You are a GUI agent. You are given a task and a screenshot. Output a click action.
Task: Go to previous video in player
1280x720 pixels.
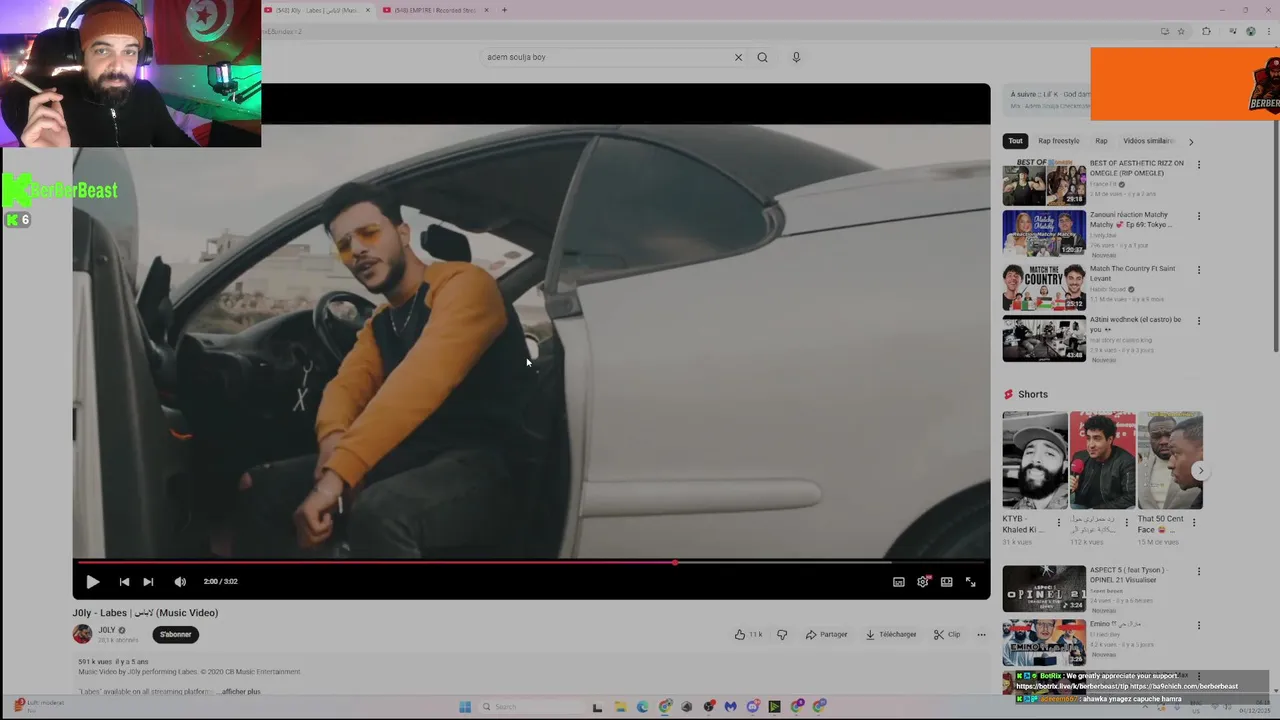tap(124, 582)
